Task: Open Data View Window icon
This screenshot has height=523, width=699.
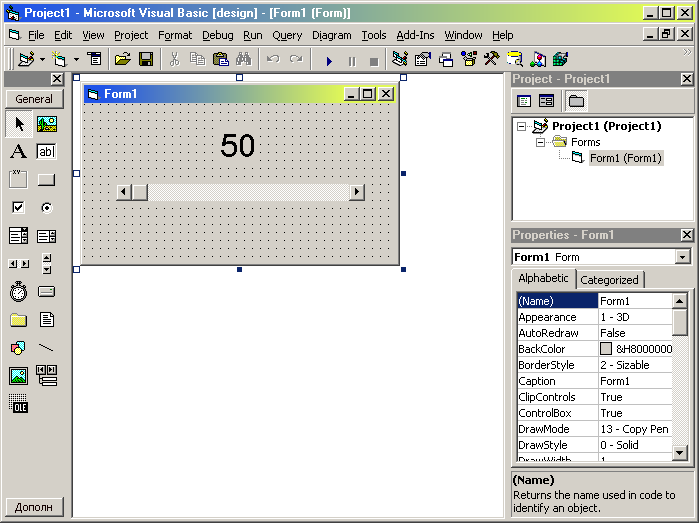Action: (x=515, y=59)
